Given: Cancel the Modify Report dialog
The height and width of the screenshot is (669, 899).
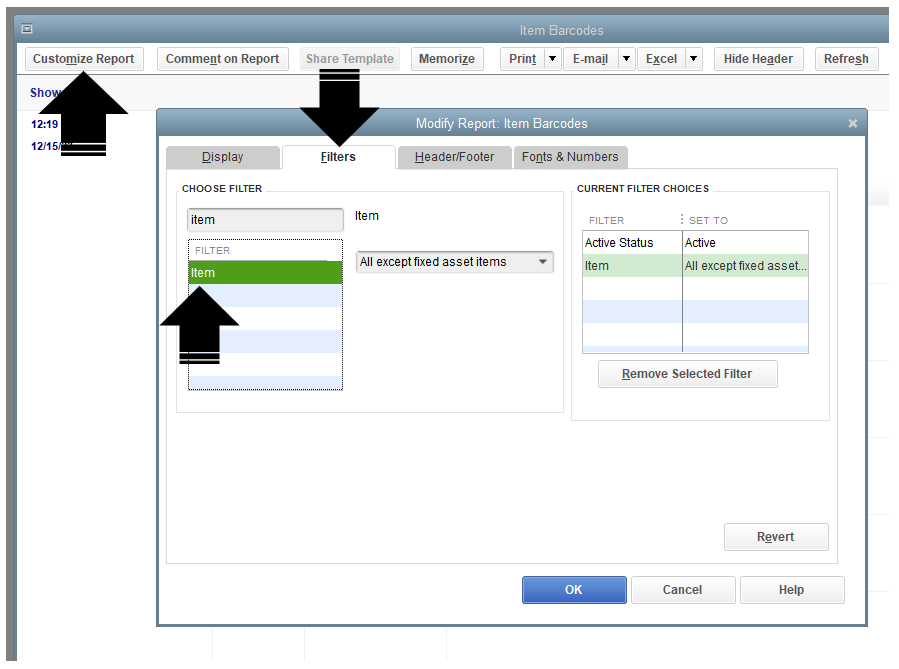Looking at the screenshot, I should [683, 590].
